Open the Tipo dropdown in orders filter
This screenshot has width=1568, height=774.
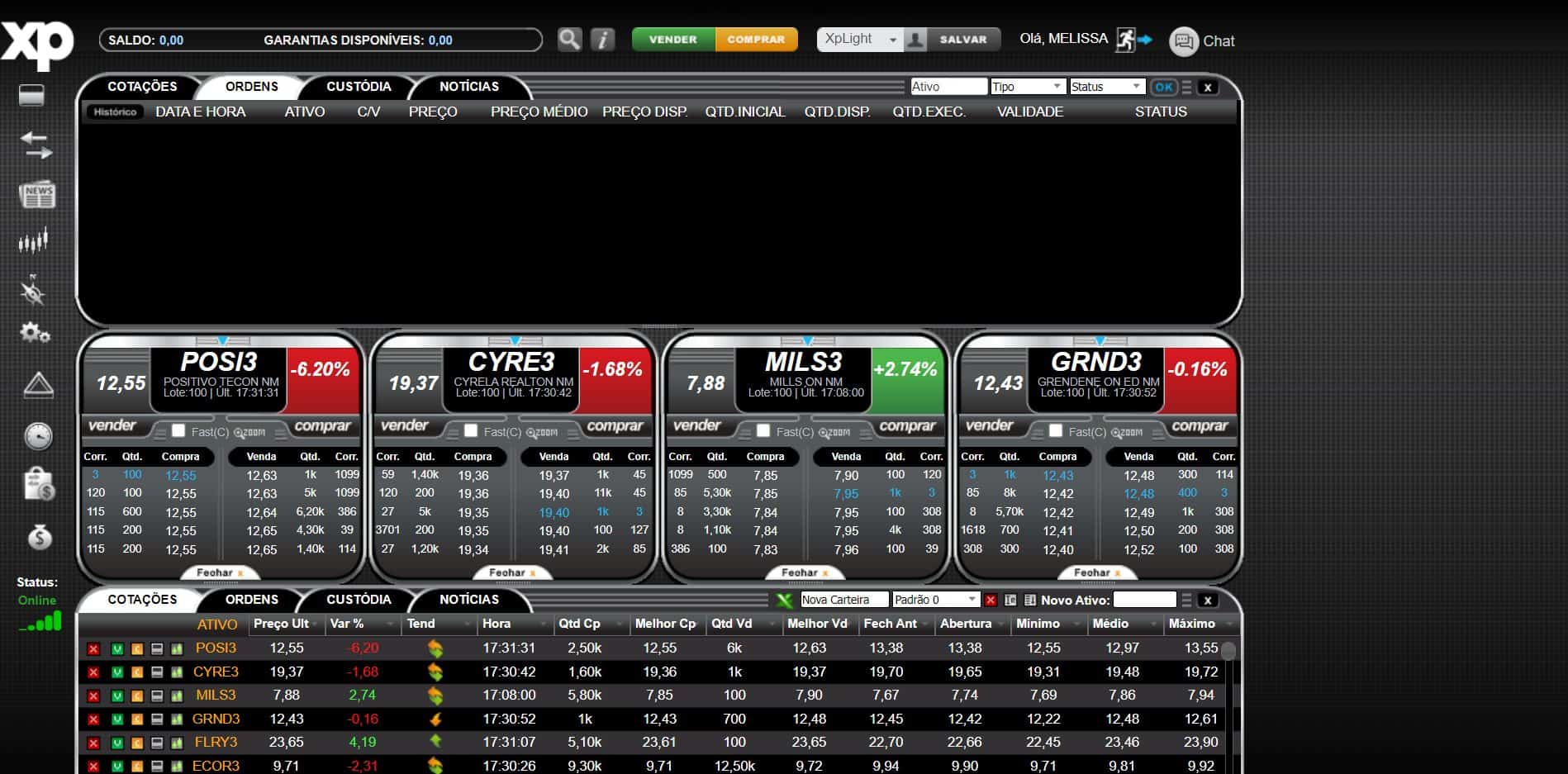[1027, 87]
